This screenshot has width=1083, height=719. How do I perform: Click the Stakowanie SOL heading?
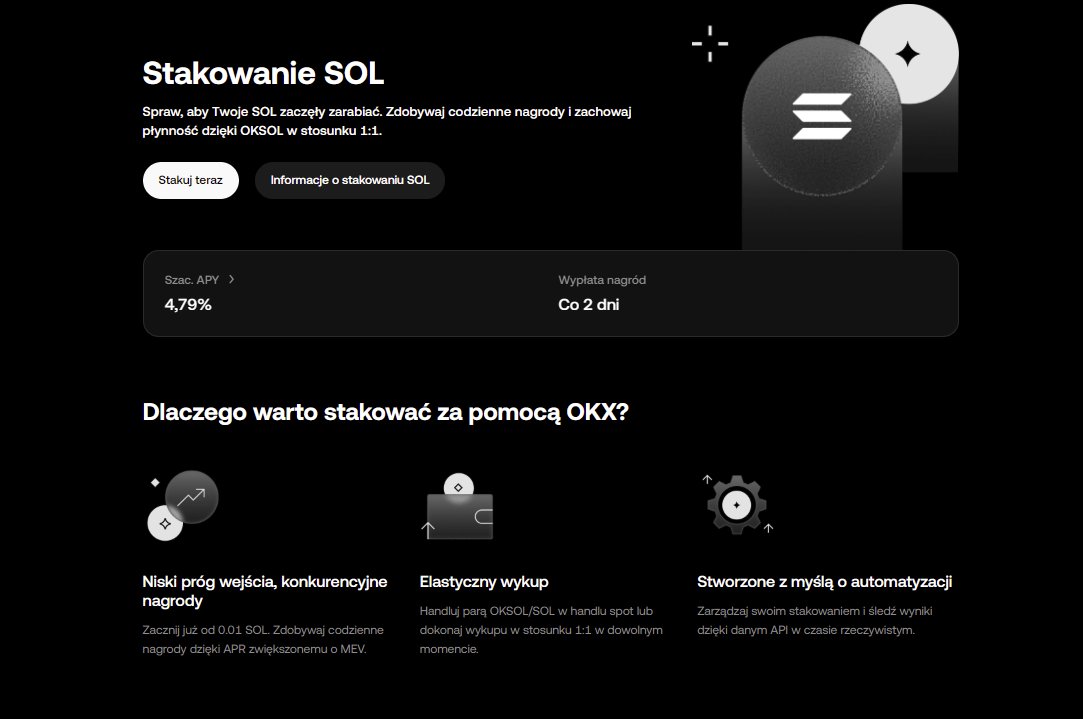(263, 73)
